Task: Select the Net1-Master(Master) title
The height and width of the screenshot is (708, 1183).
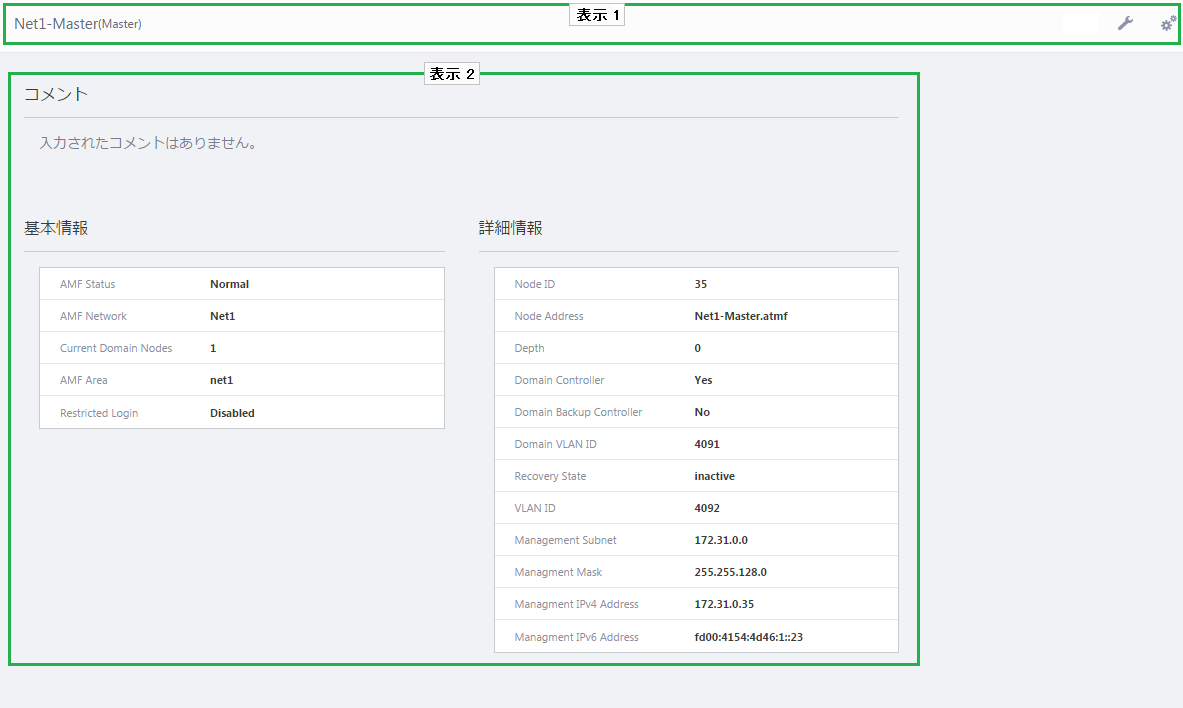Action: click(x=78, y=23)
